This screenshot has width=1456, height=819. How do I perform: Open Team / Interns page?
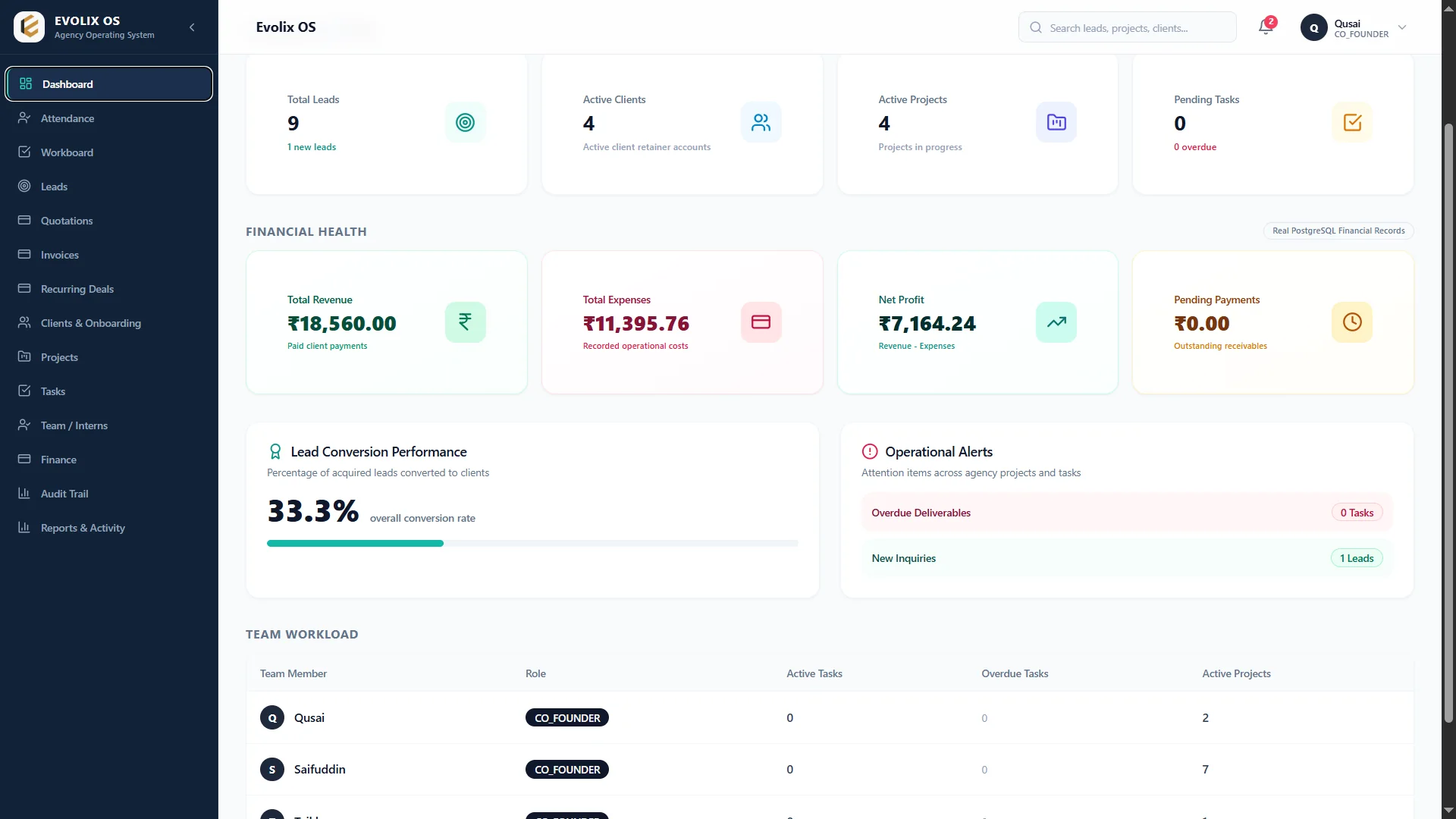pos(109,425)
